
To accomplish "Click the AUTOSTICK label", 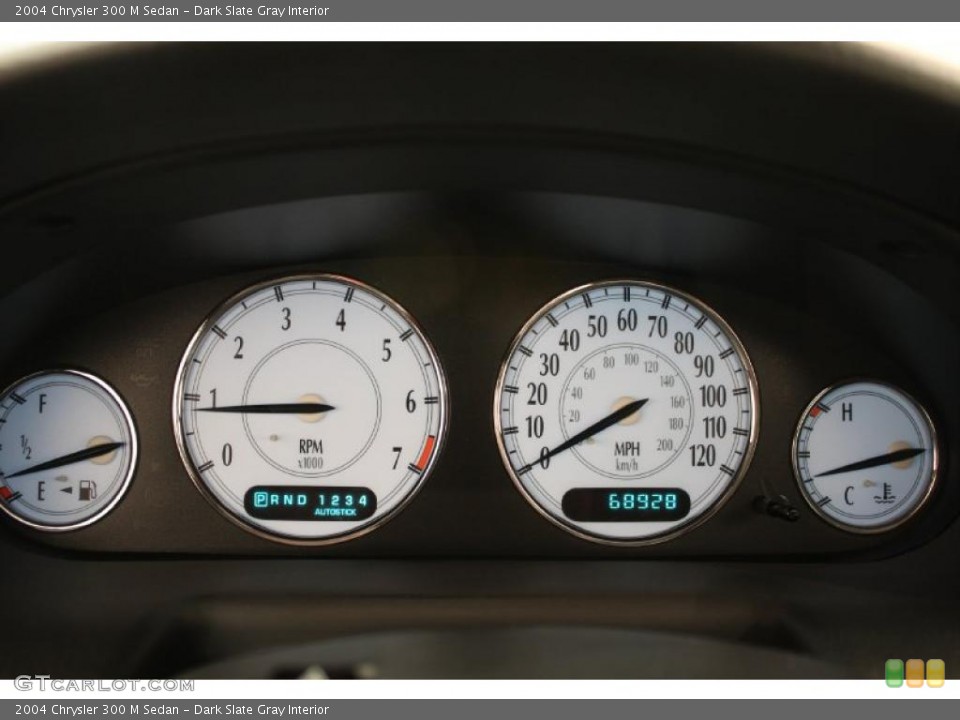I will click(x=335, y=512).
